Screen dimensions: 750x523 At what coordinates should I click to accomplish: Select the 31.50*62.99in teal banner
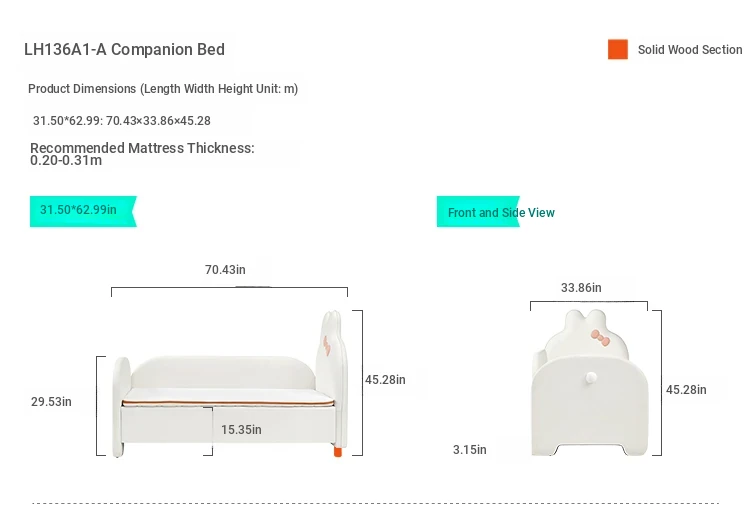pyautogui.click(x=83, y=211)
